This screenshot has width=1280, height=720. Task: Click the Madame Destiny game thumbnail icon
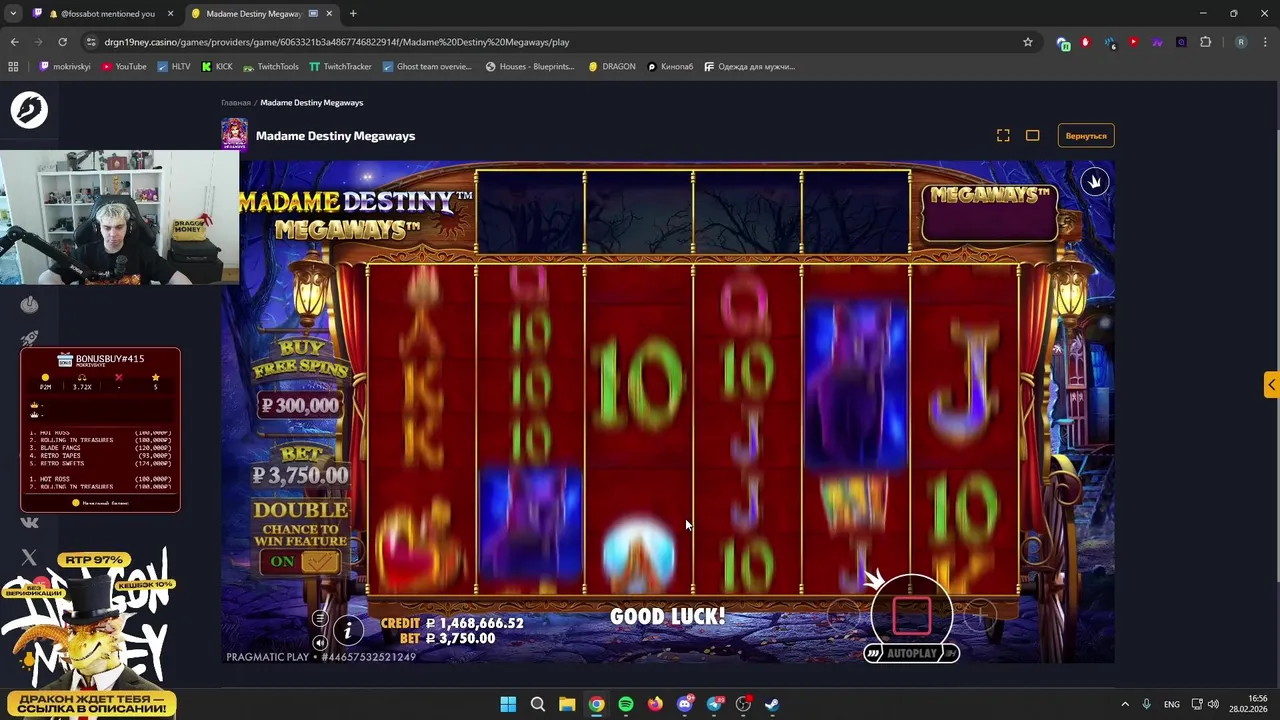coord(234,134)
